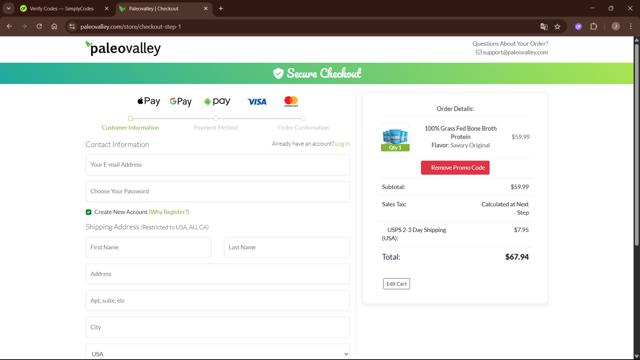Click the browser back arrow

click(x=9, y=27)
